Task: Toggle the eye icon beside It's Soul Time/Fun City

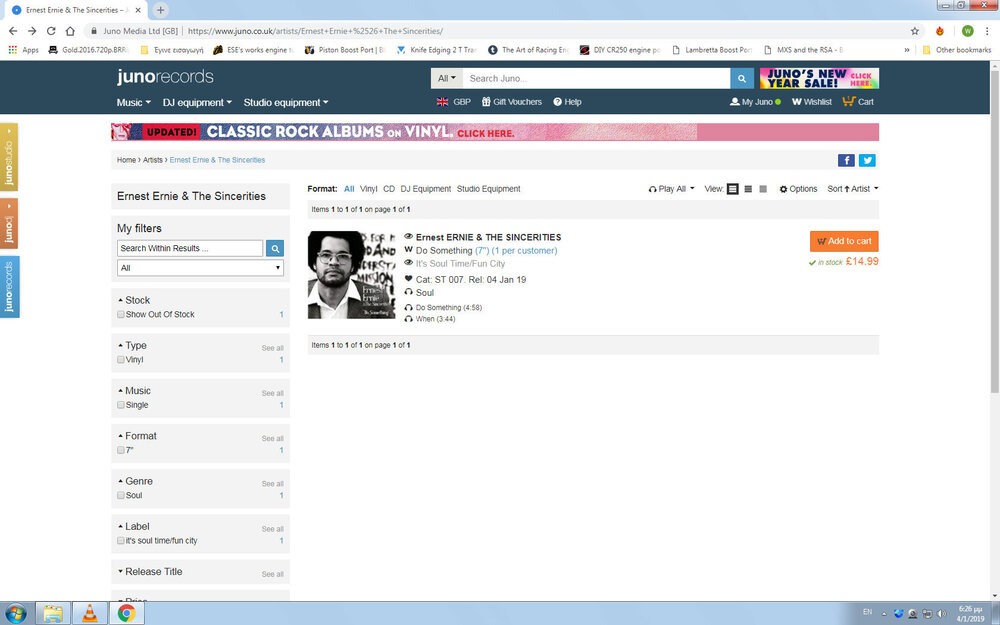Action: tap(409, 263)
